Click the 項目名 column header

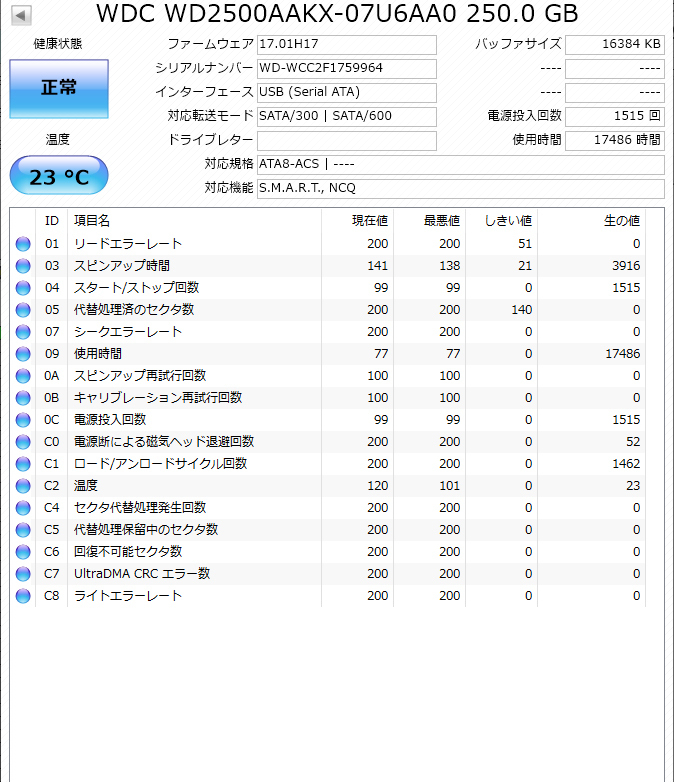(x=195, y=220)
